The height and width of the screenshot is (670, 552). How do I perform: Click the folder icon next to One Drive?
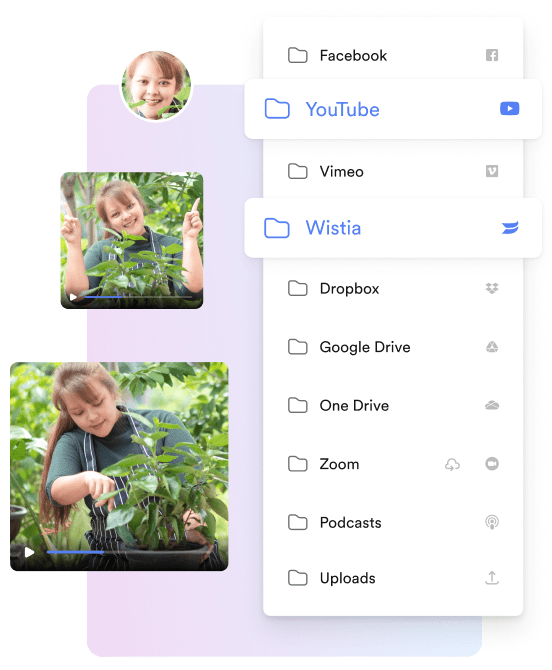click(x=297, y=405)
